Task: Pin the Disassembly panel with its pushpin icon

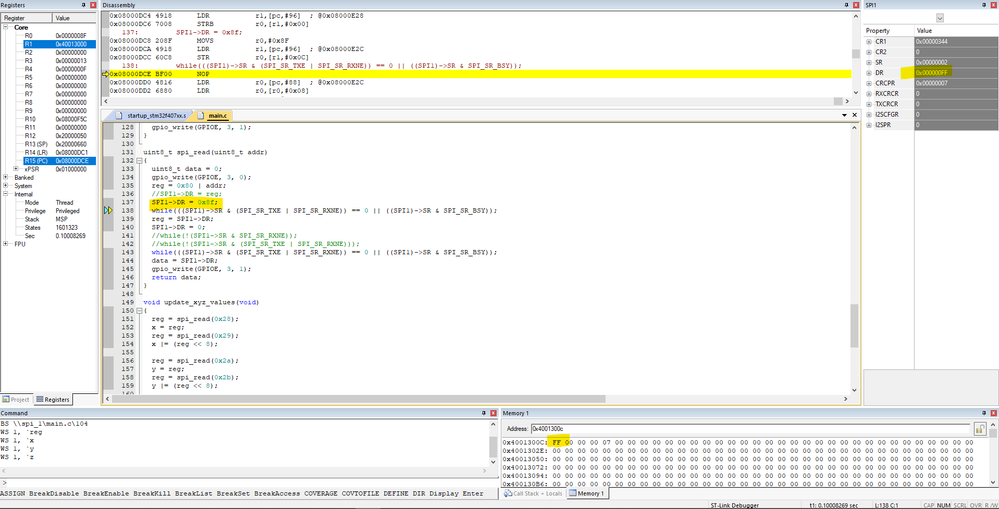Action: (x=847, y=4)
